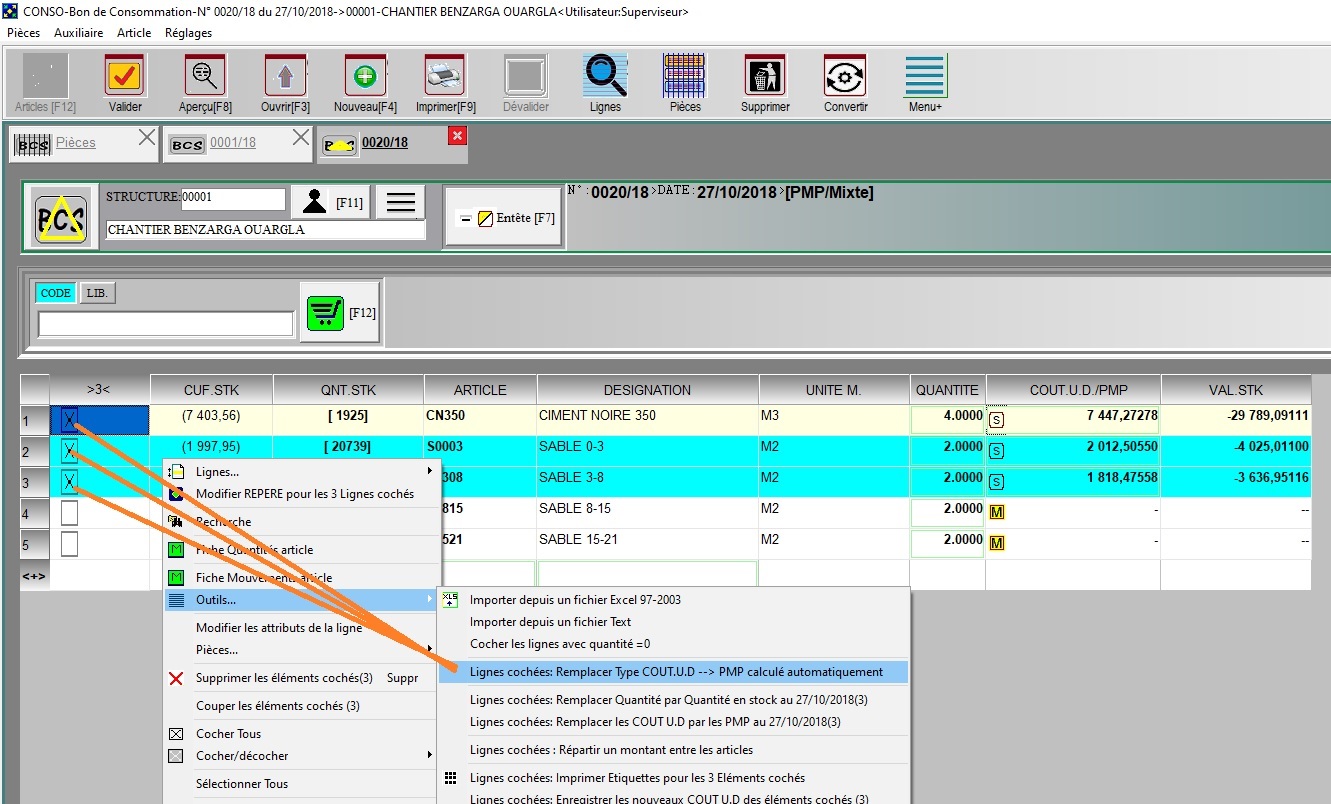The image size is (1331, 804).
Task: Click the Ouvrir[F3] toolbar icon
Action: [285, 76]
